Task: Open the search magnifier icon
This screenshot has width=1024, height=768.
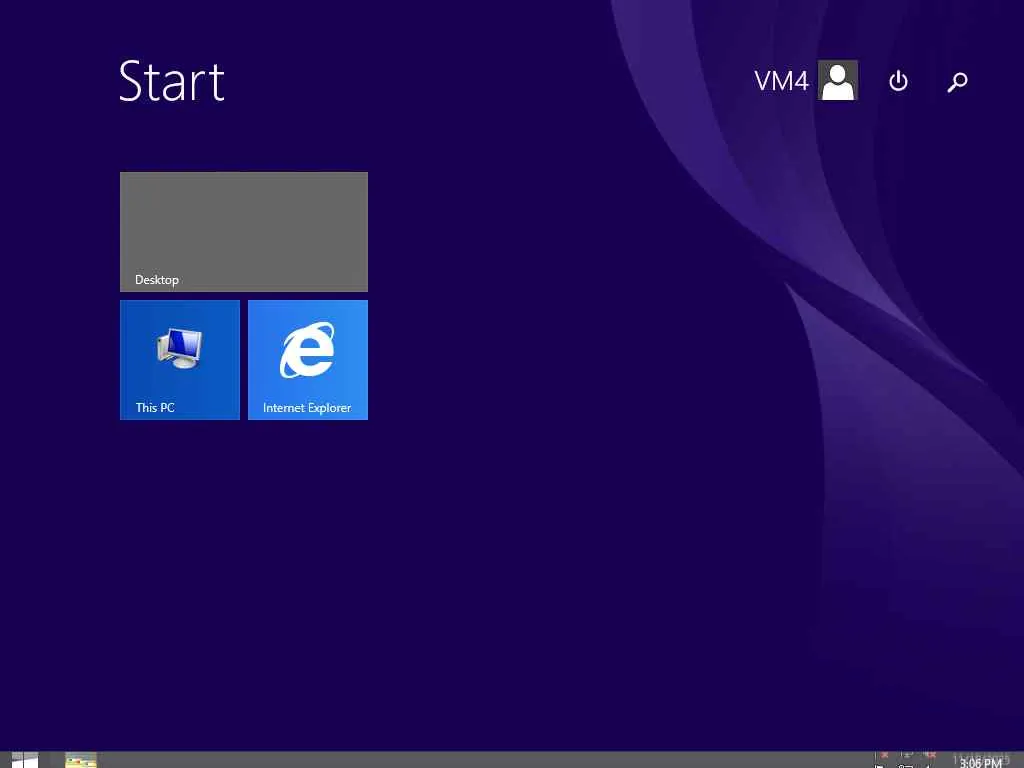Action: pos(957,82)
